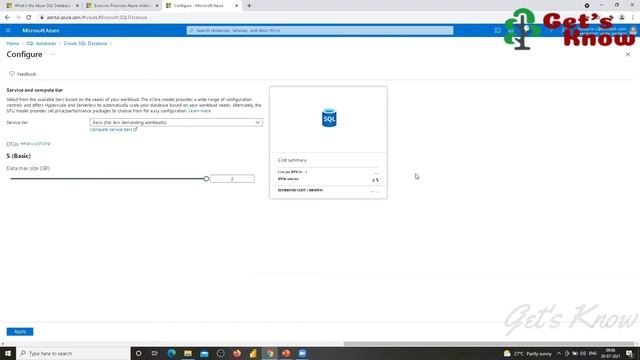Close the Exercise Provision Azure tab

(x=157, y=6)
